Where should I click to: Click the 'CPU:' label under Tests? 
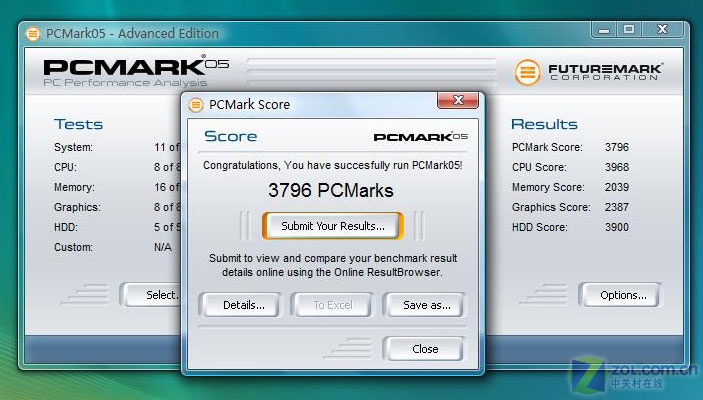click(x=65, y=167)
